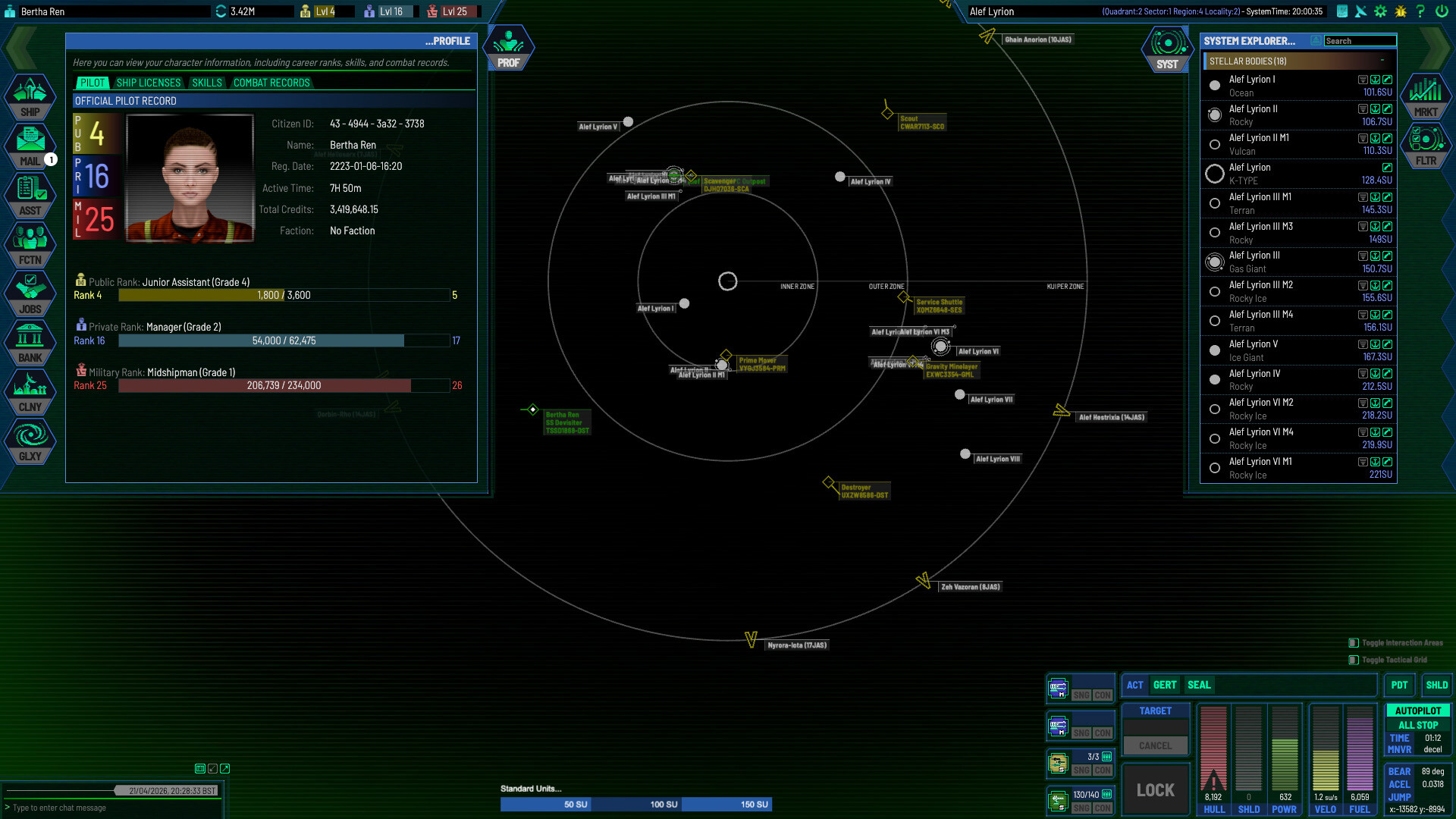This screenshot has height=819, width=1456.
Task: Click the large LOCK button
Action: 1155,790
